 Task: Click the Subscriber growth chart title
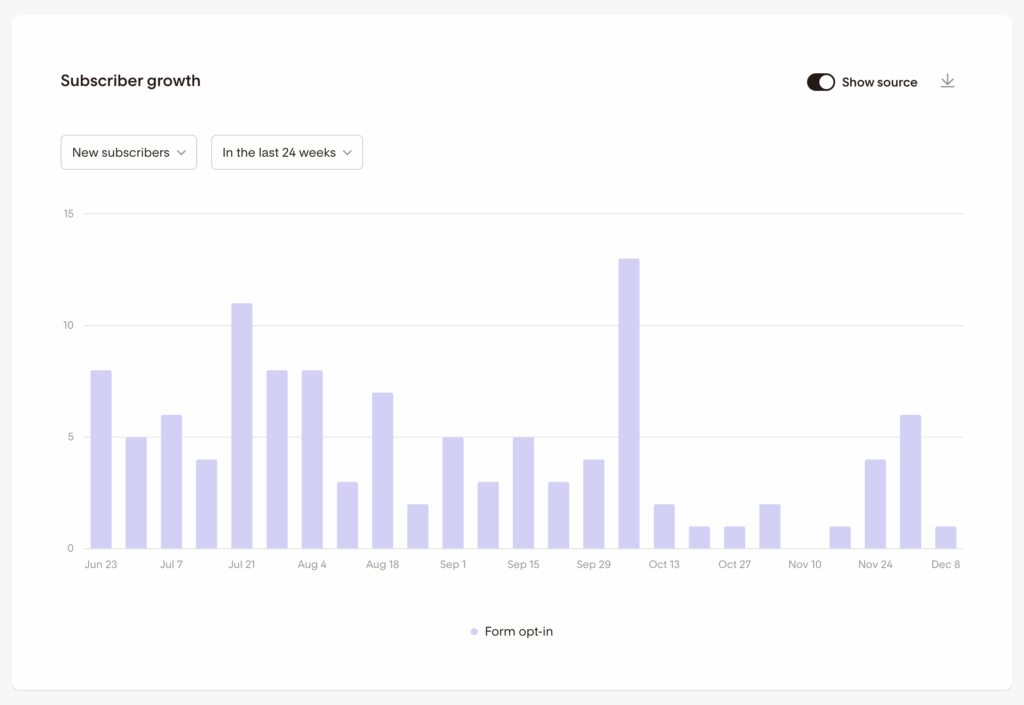[130, 80]
